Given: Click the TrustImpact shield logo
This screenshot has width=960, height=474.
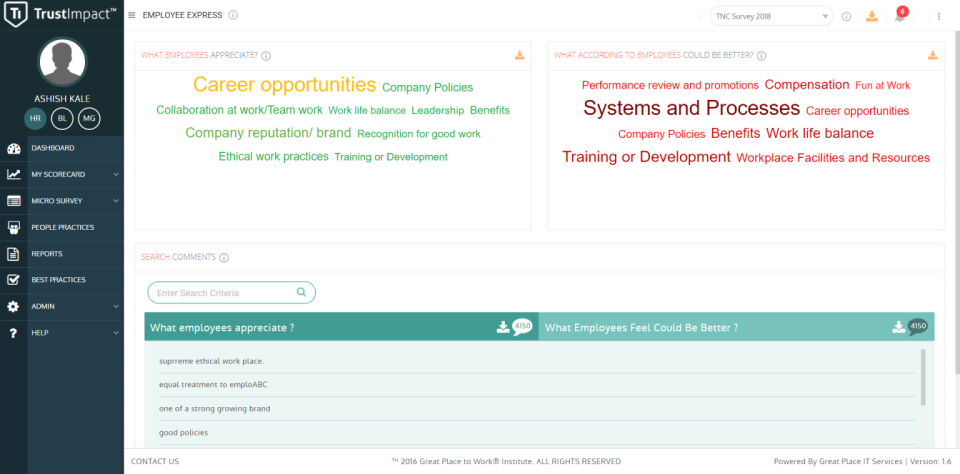Looking at the screenshot, I should tap(14, 15).
